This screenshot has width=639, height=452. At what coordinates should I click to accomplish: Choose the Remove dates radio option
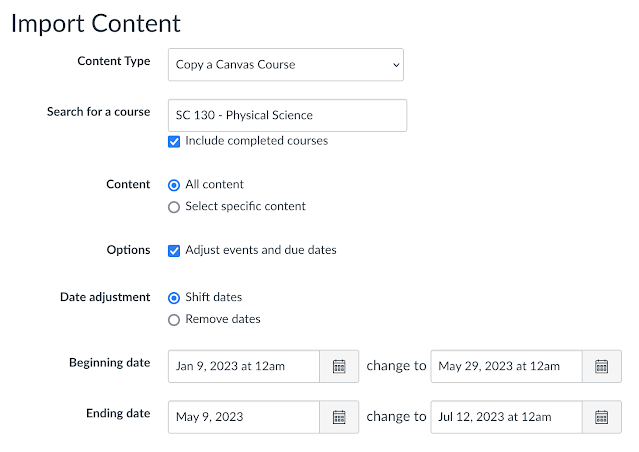175,319
